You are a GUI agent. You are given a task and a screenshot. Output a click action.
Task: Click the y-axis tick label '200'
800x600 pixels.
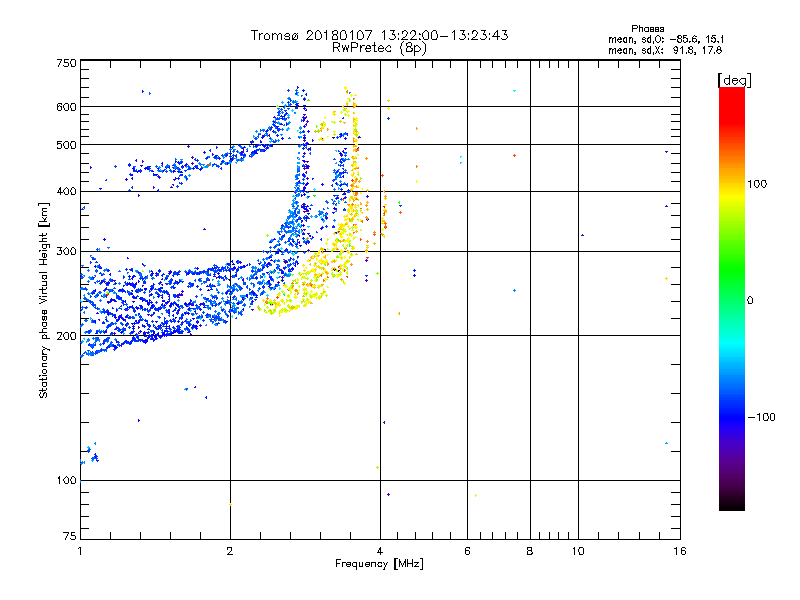67,336
